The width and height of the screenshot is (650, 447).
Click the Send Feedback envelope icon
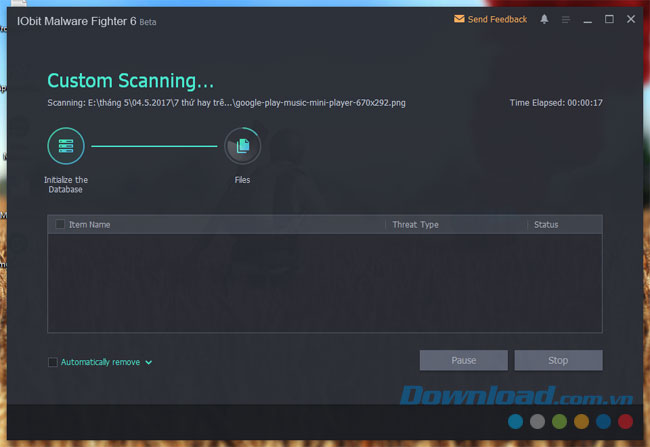459,19
